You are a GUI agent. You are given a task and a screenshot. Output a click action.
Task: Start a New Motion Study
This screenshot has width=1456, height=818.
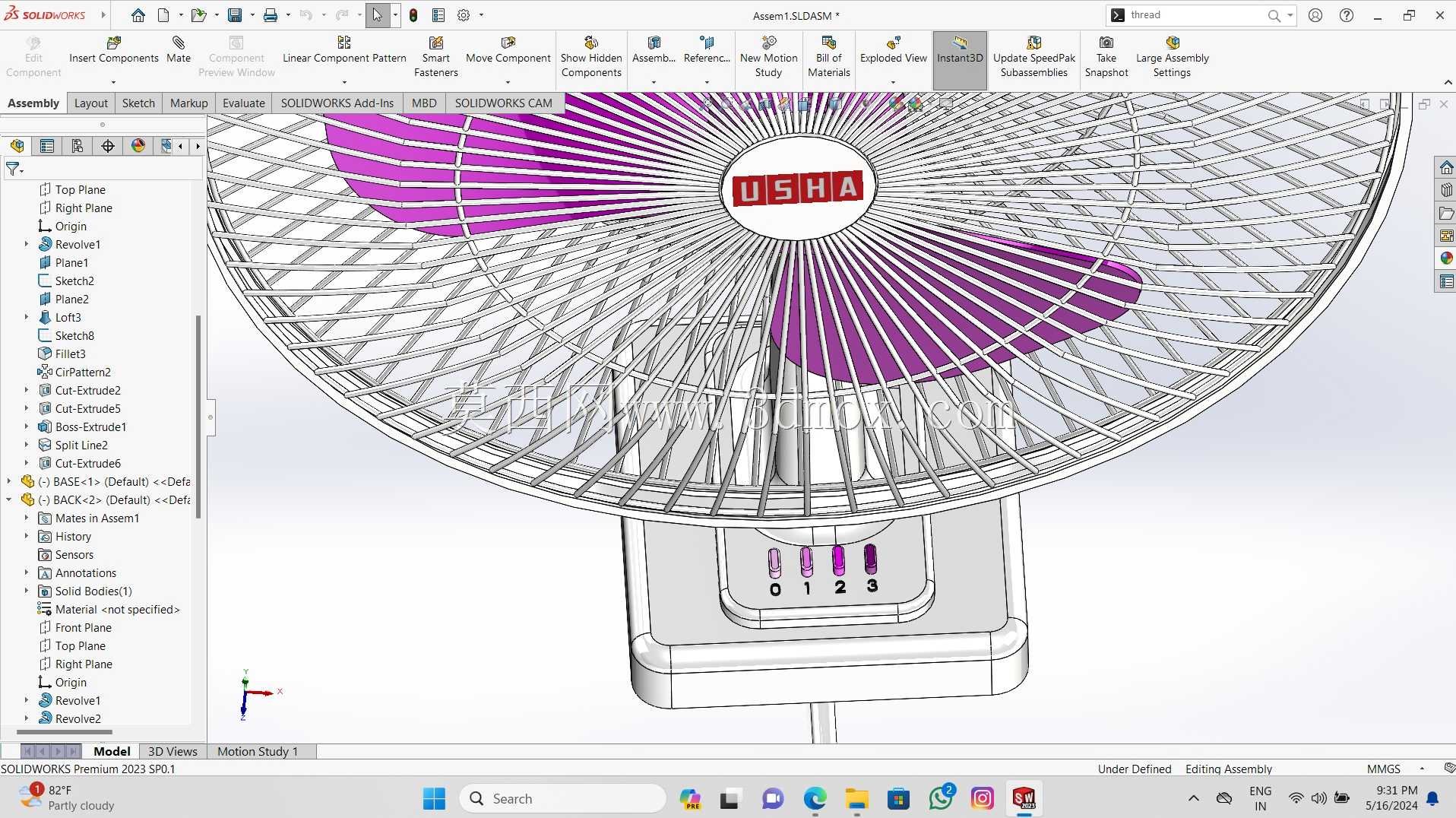coord(769,57)
